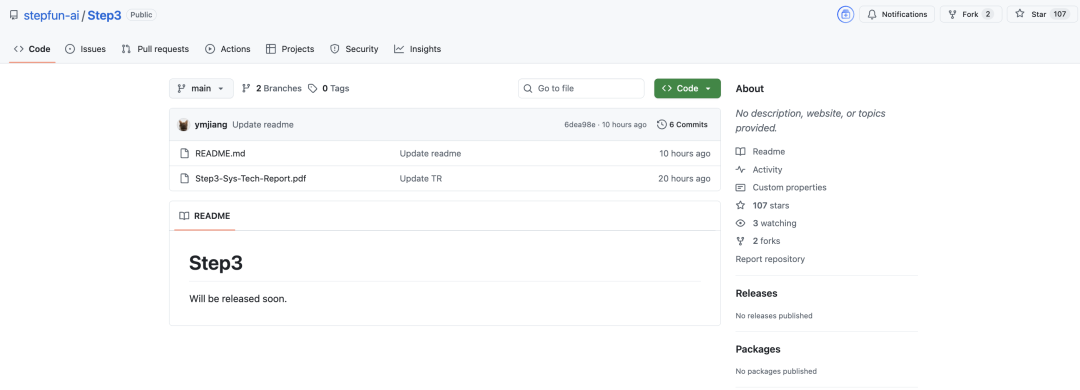Open the main branch dropdown
Image resolution: width=1080 pixels, height=390 pixels.
pyautogui.click(x=201, y=88)
